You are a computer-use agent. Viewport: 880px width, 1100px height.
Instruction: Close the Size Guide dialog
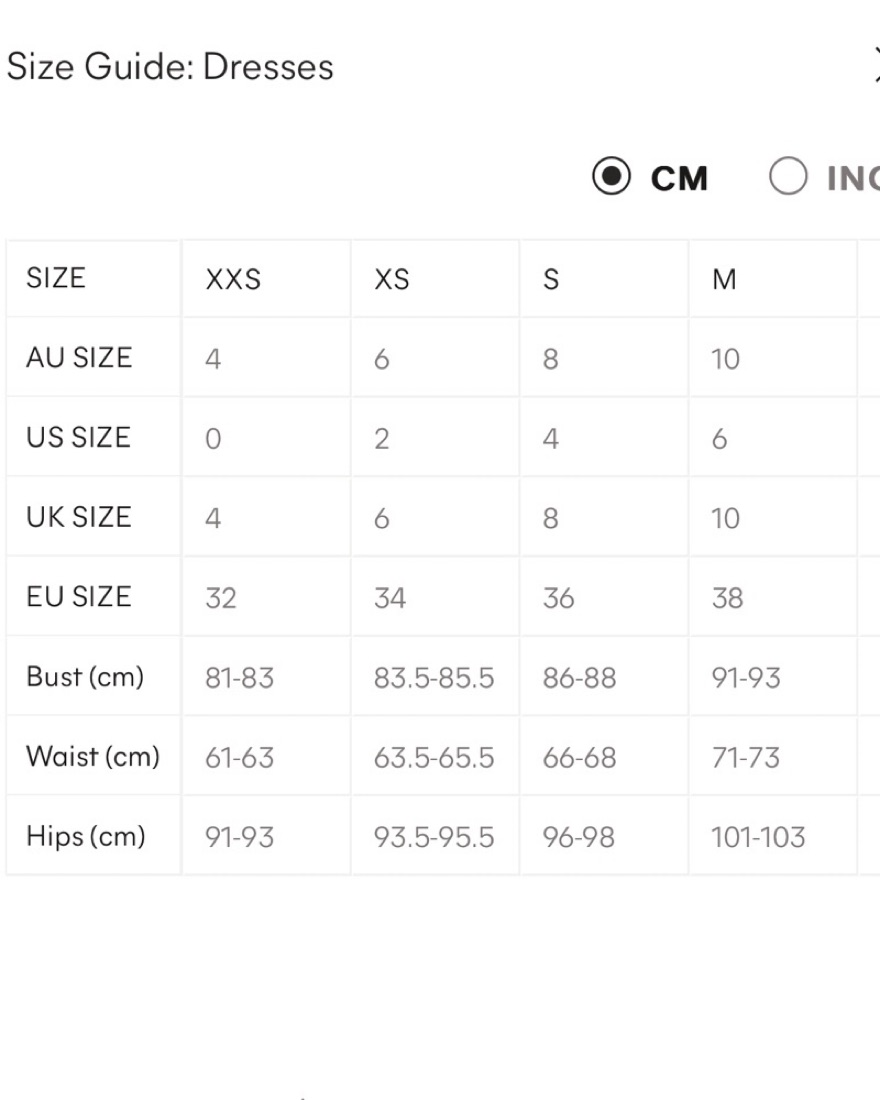click(876, 65)
